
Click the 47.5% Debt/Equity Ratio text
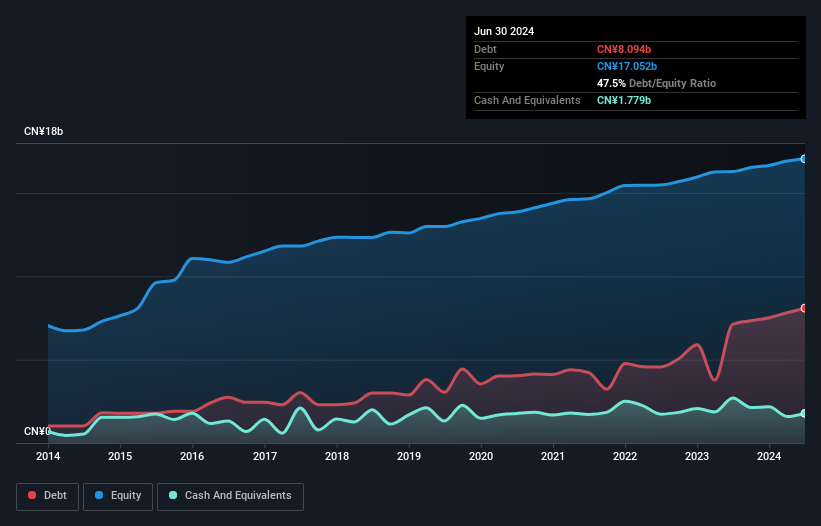pyautogui.click(x=656, y=83)
